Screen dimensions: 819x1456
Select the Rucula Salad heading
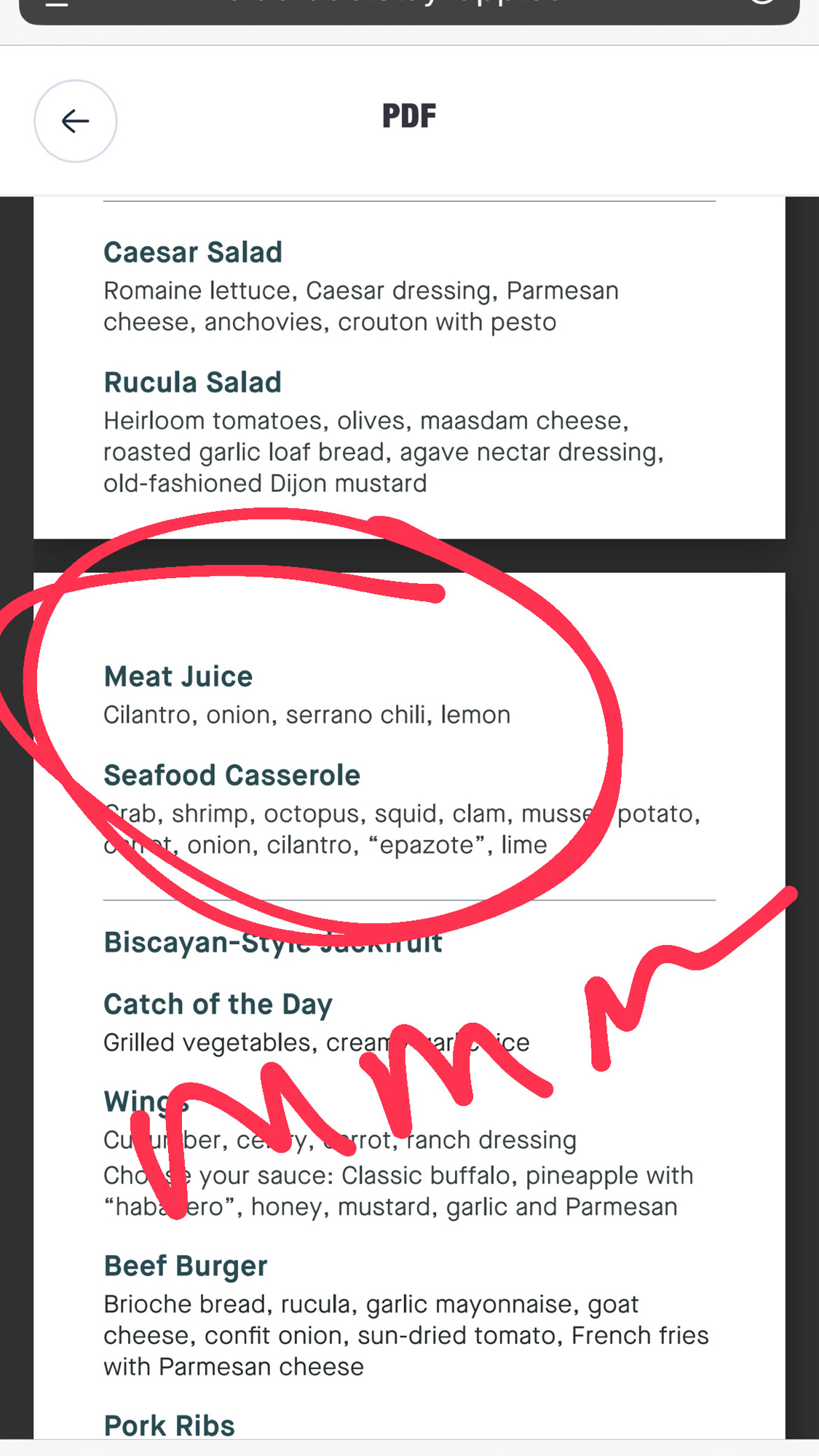(192, 383)
